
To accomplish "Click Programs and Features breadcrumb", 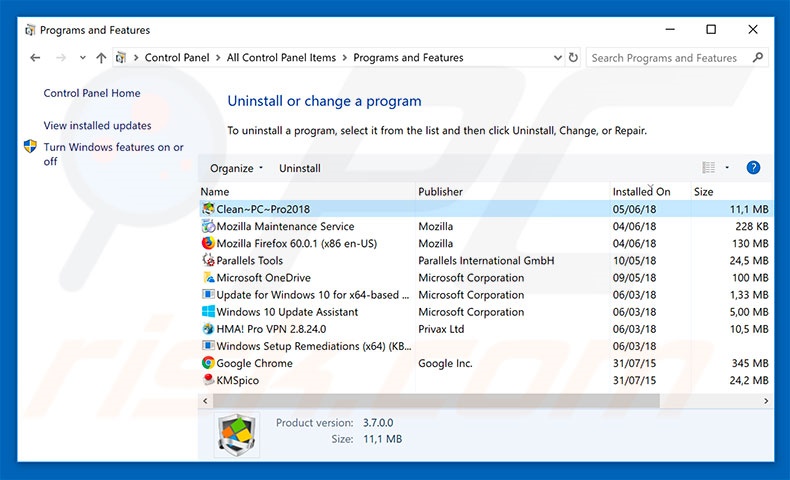I will 408,58.
